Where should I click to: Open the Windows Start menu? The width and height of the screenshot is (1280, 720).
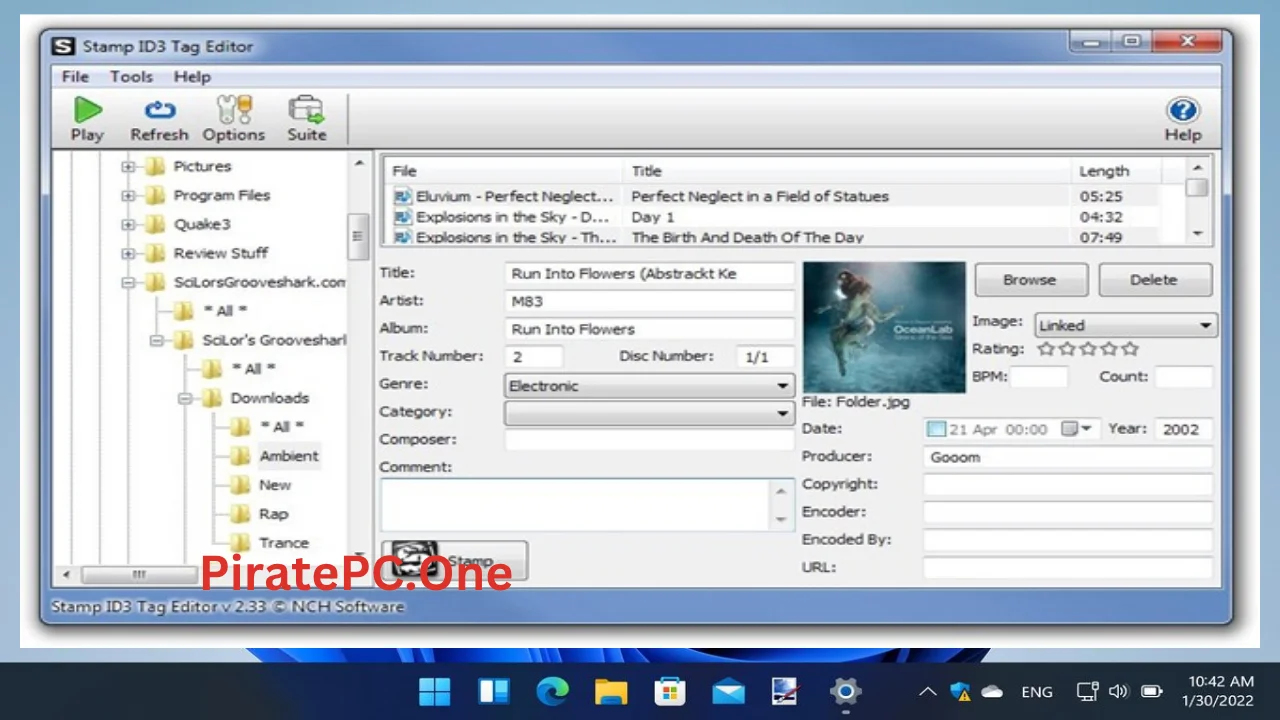[x=435, y=691]
